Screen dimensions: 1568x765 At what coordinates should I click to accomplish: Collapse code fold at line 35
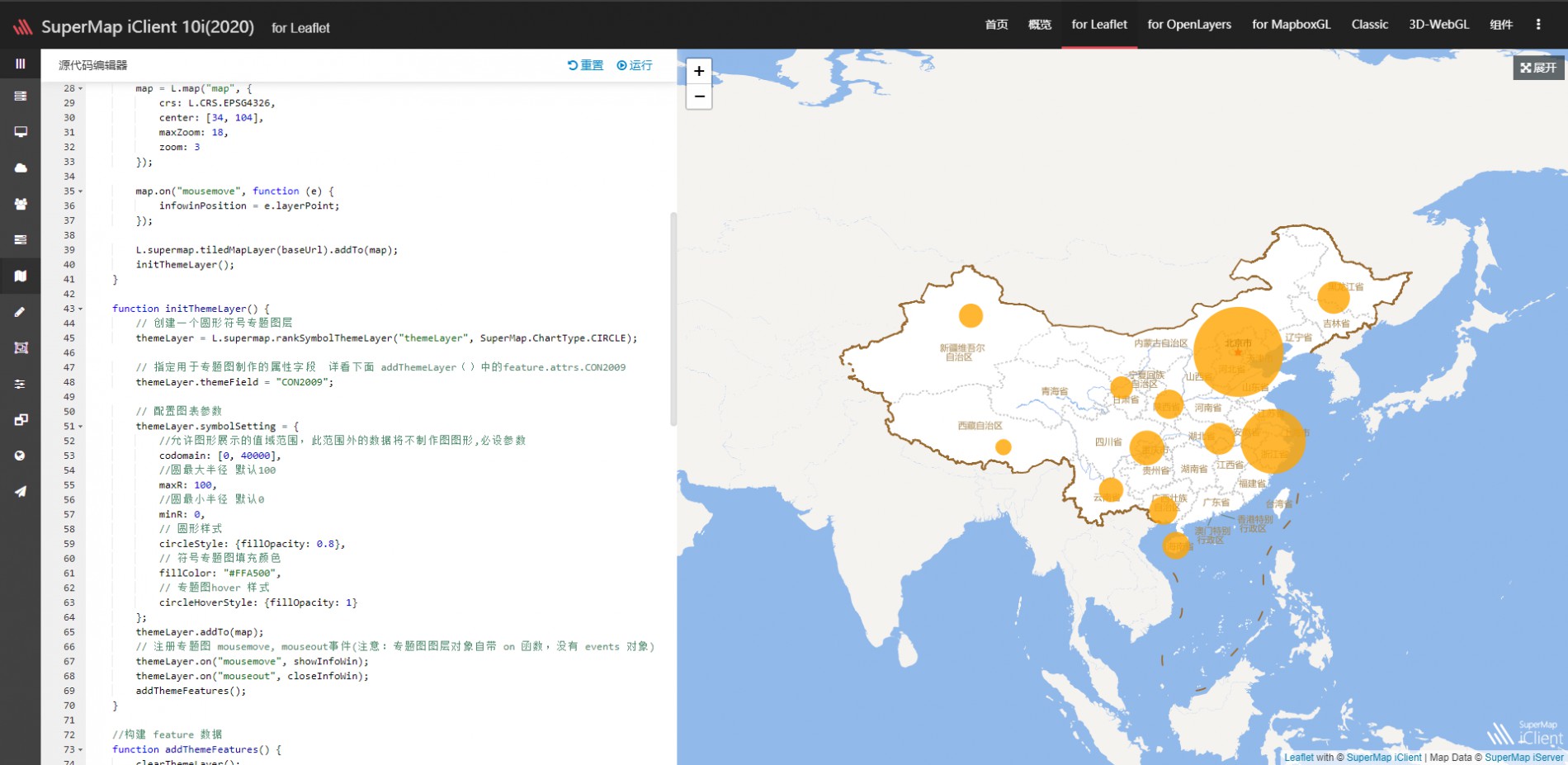(81, 191)
